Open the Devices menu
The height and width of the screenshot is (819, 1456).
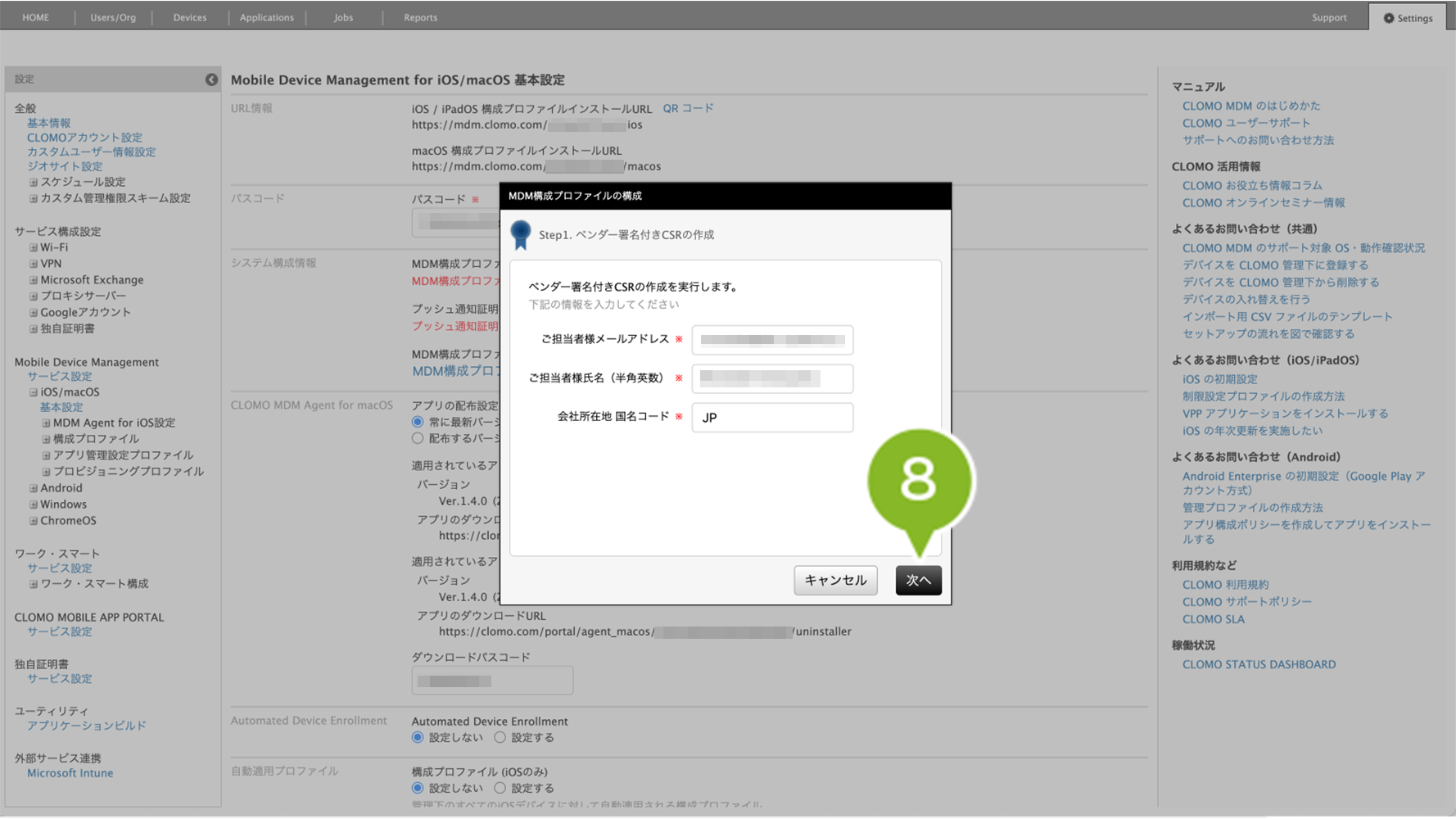189,17
